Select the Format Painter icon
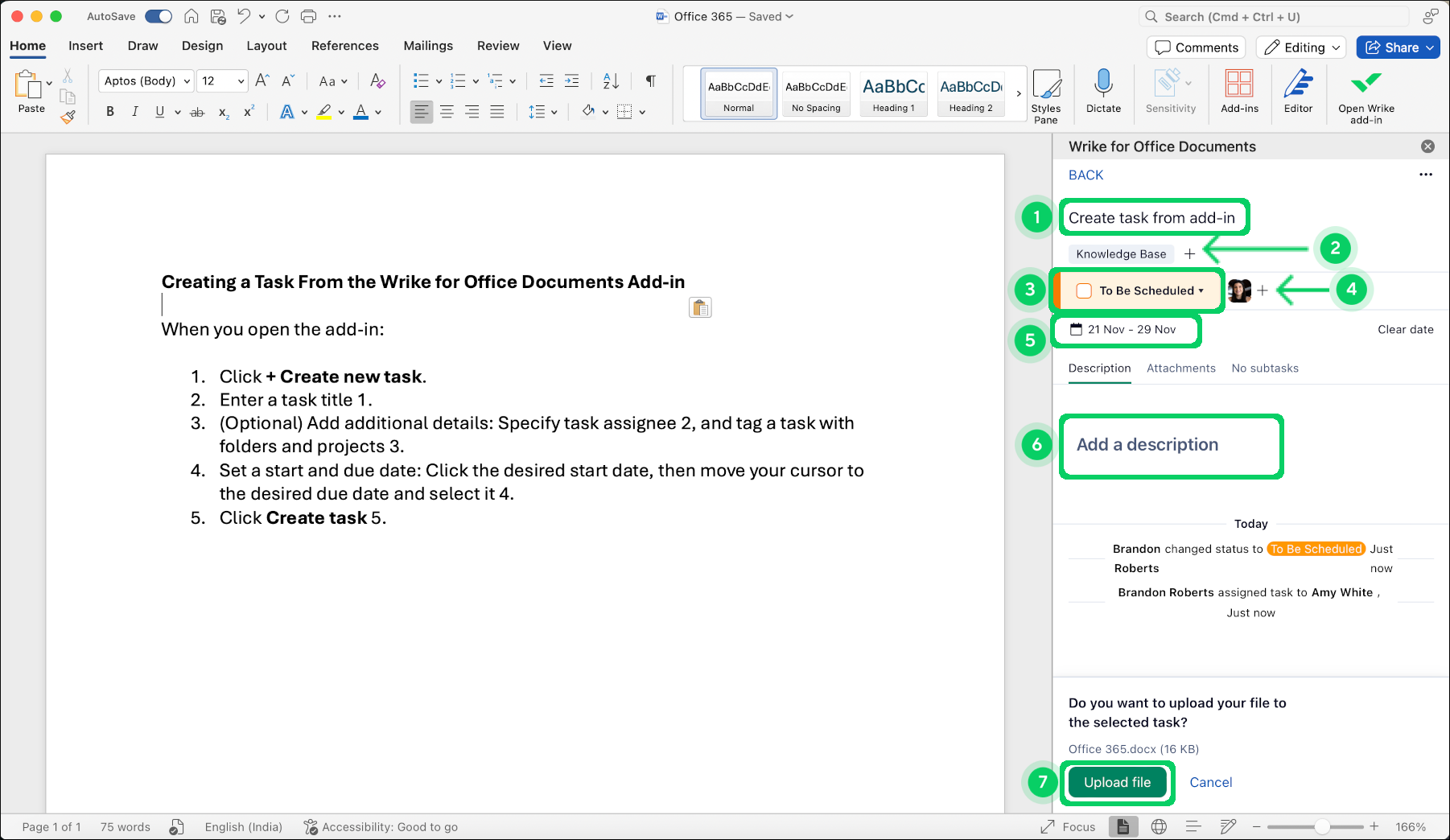This screenshot has height=840, width=1450. click(68, 116)
